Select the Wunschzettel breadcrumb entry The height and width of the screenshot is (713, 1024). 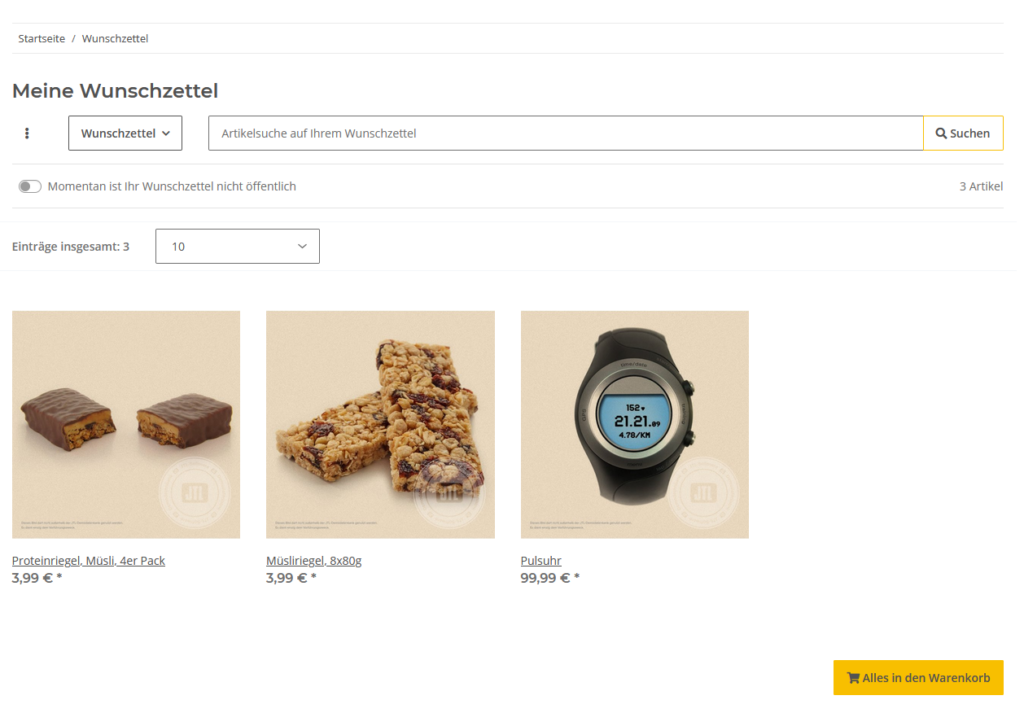coord(115,38)
